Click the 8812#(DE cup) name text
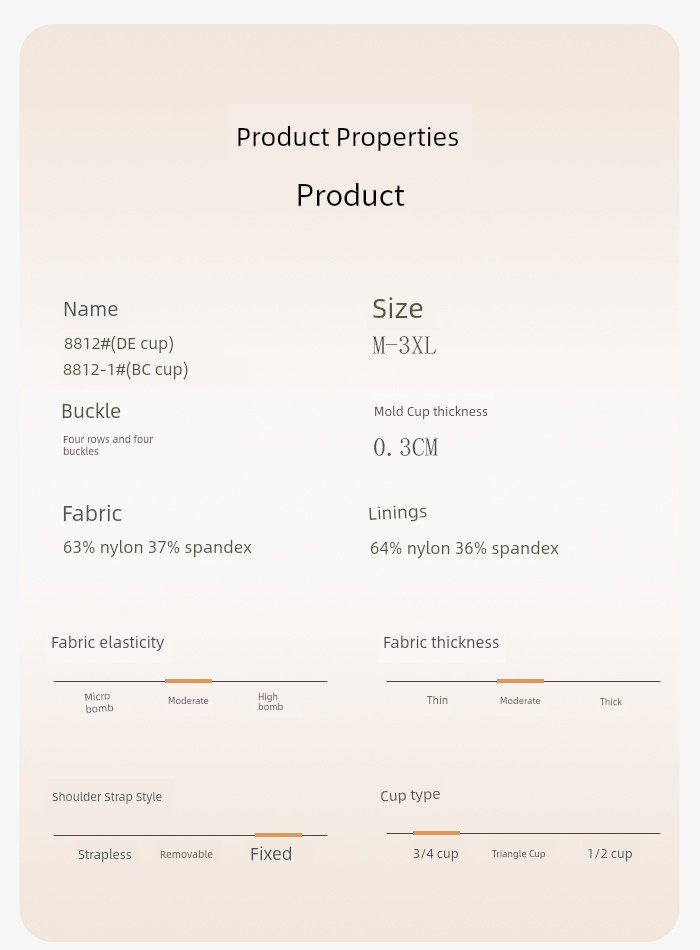This screenshot has height=950, width=700. click(x=119, y=344)
